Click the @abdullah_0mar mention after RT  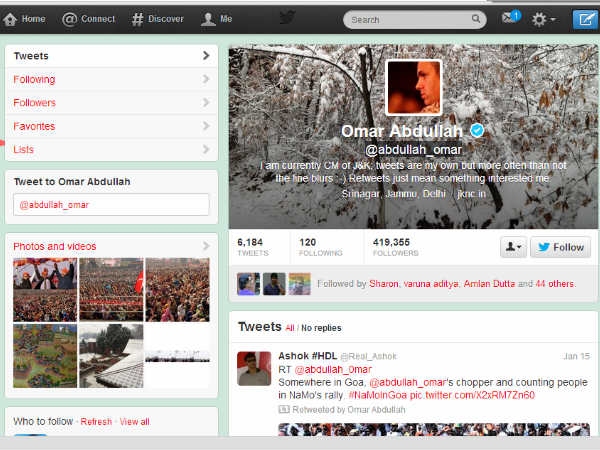pos(333,369)
